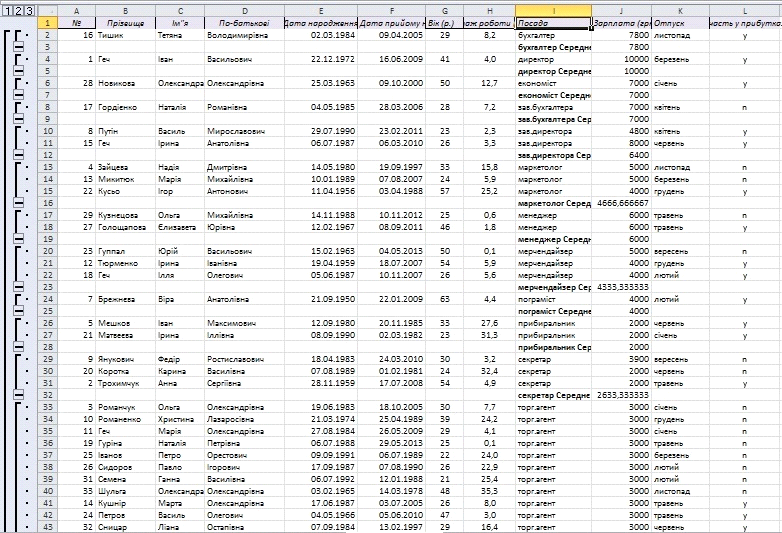782x533 pixels.
Task: Select the маркетолог Серед subtotal label
Action: [554, 203]
